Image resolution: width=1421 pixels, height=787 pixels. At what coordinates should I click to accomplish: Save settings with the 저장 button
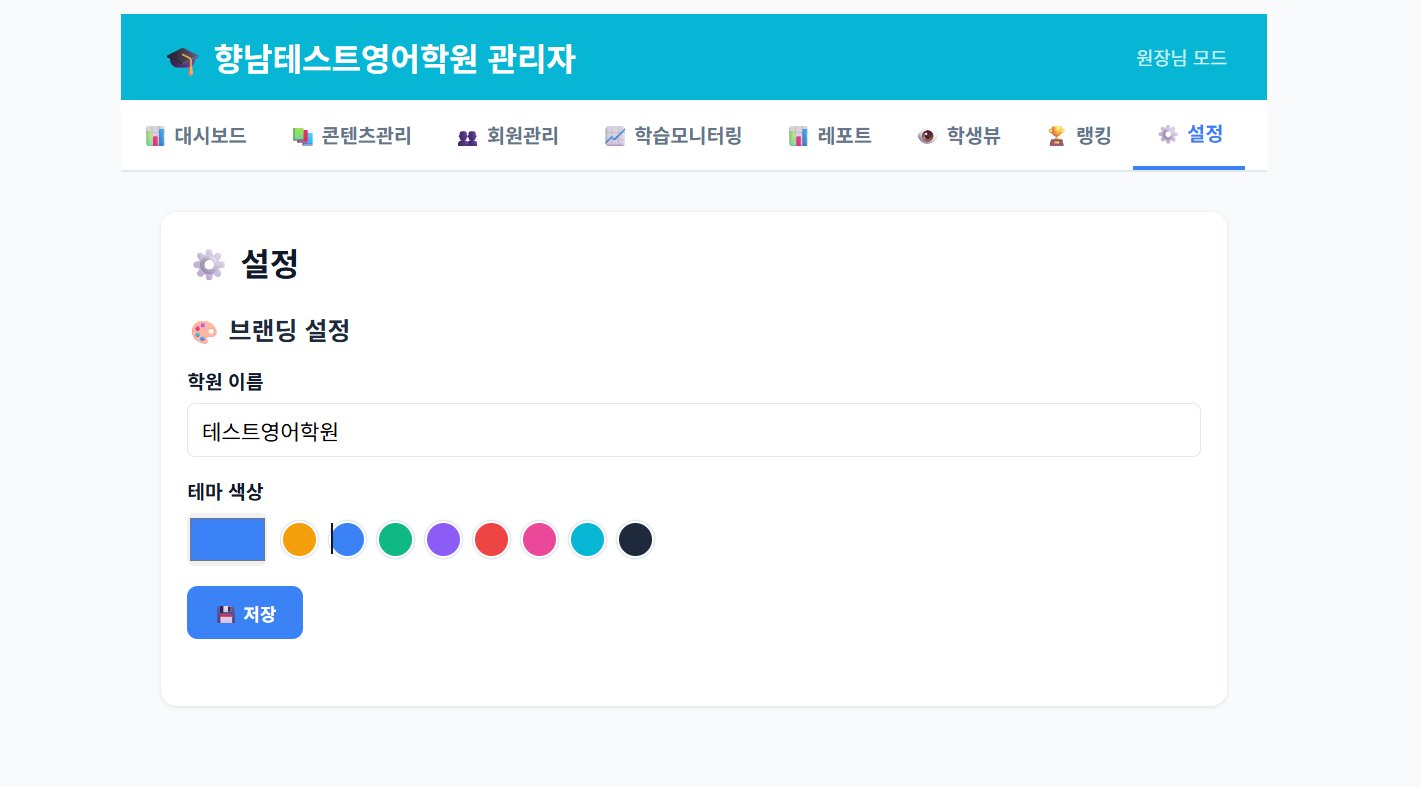[245, 612]
